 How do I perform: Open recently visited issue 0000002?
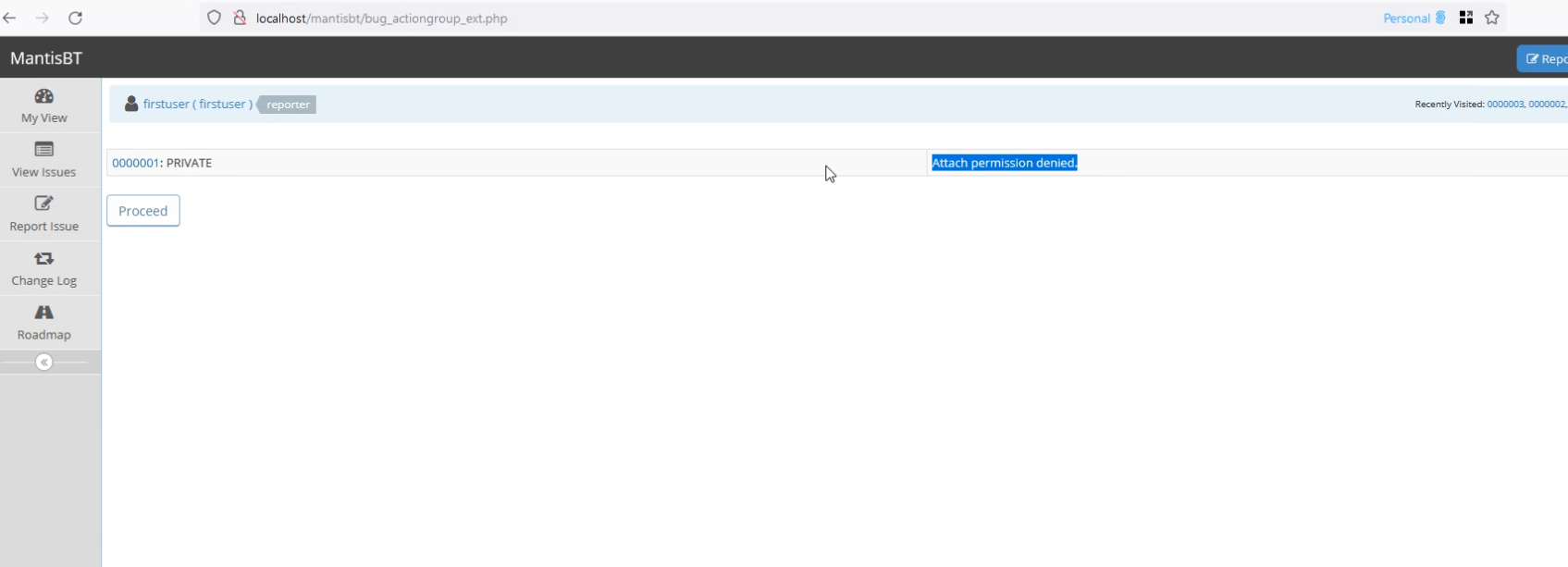1546,105
